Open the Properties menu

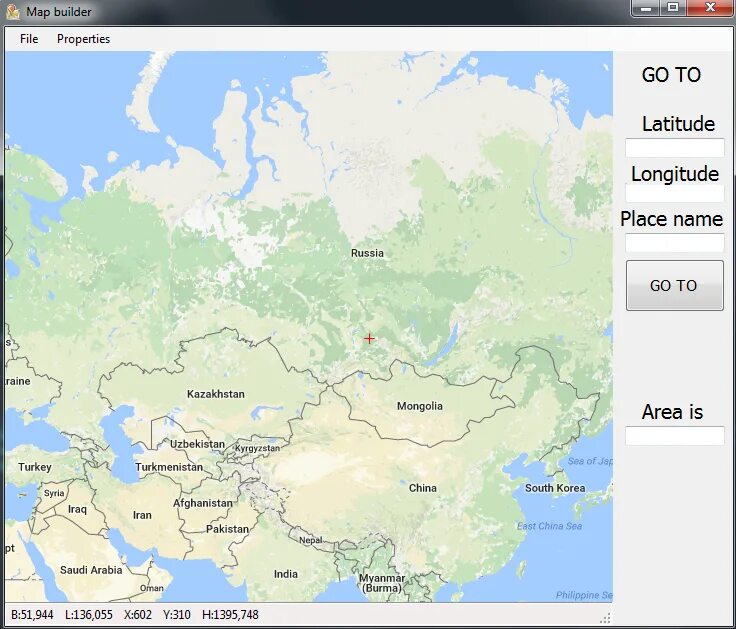pyautogui.click(x=84, y=39)
